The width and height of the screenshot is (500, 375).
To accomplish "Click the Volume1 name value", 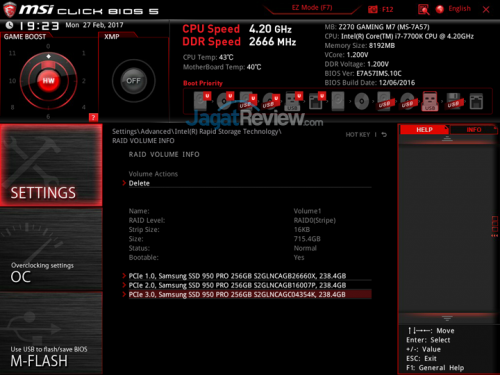I will pyautogui.click(x=307, y=211).
